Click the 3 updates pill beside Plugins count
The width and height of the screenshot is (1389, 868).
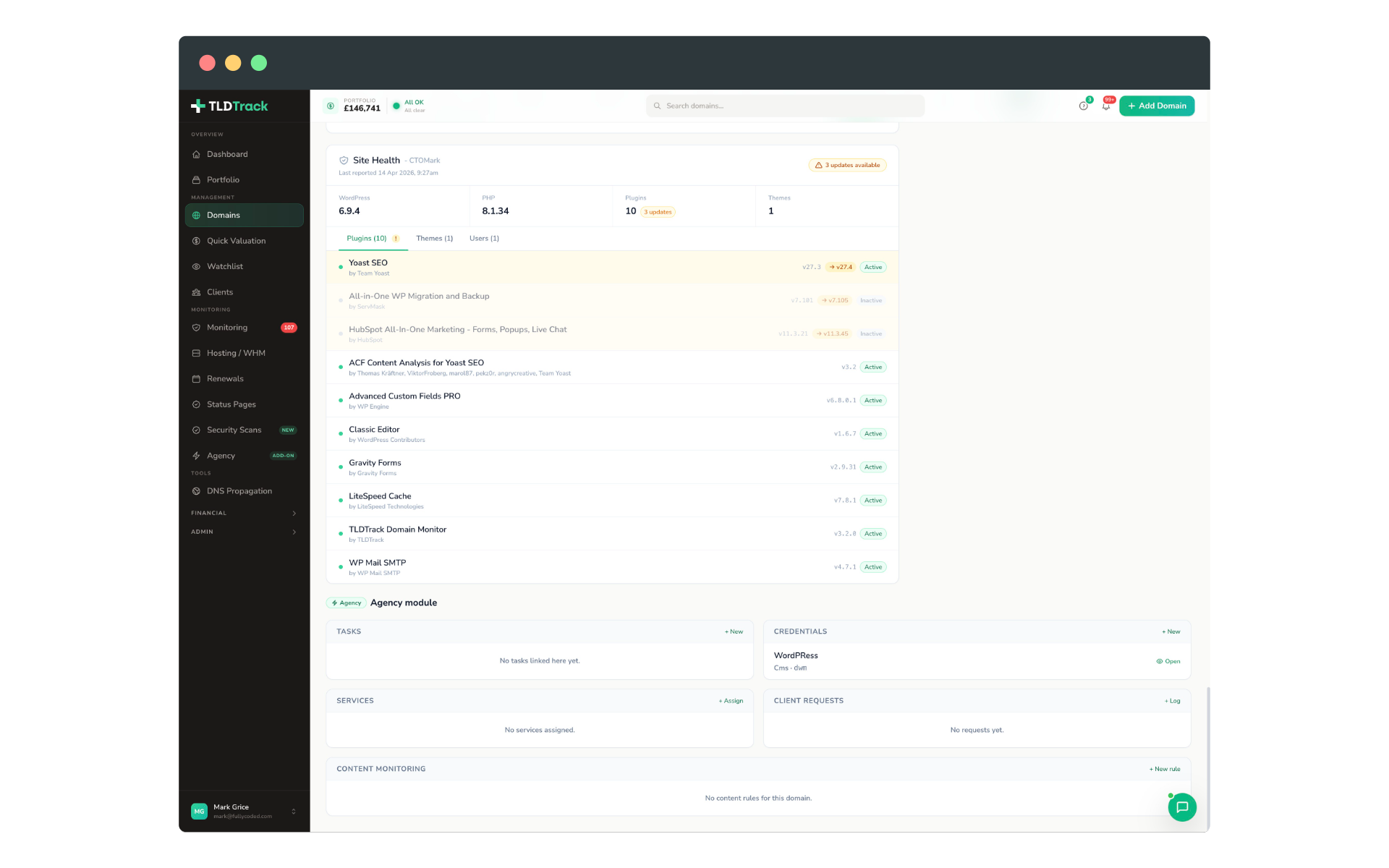click(x=658, y=212)
